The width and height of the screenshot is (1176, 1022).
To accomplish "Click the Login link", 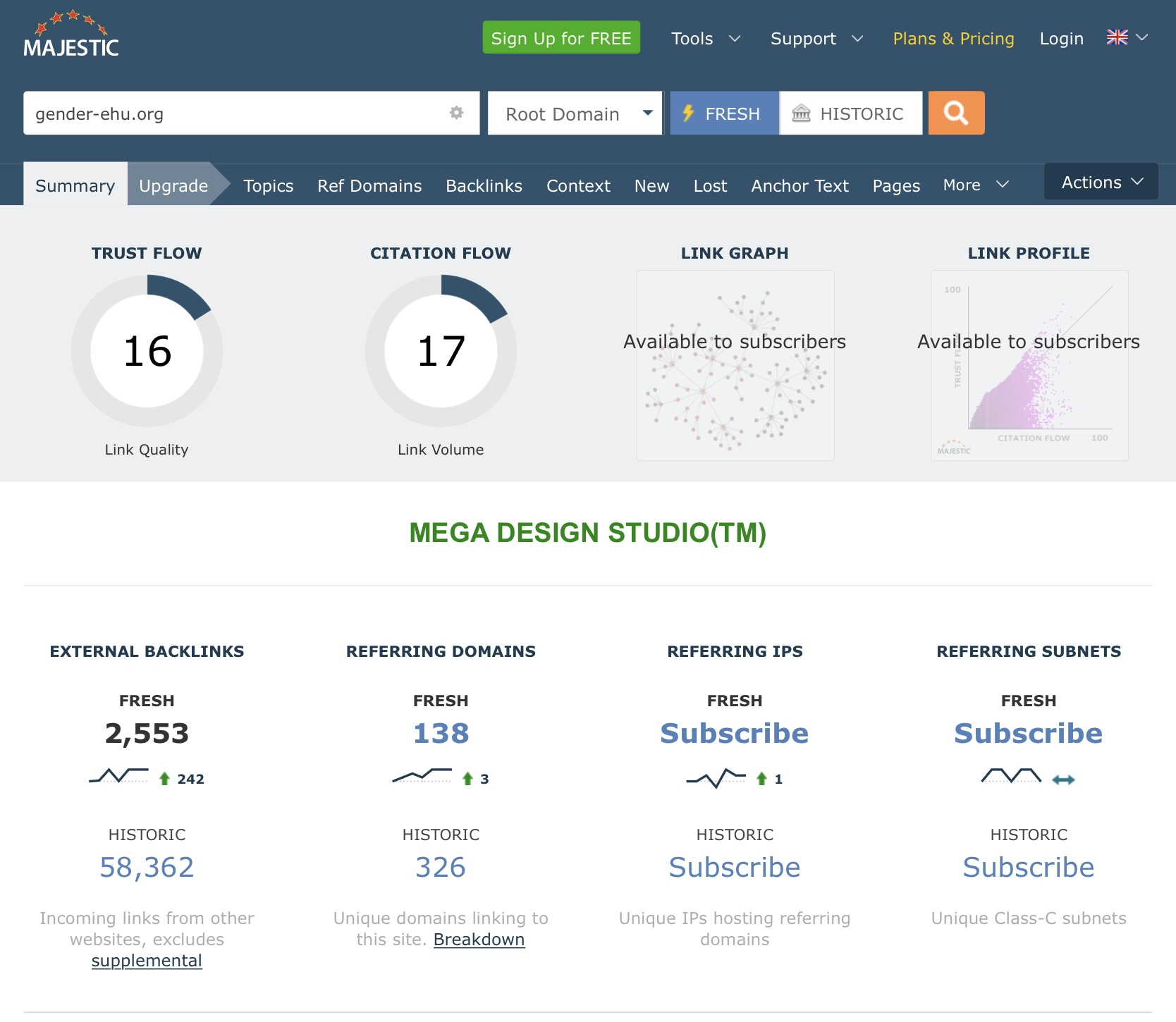I will pyautogui.click(x=1061, y=38).
